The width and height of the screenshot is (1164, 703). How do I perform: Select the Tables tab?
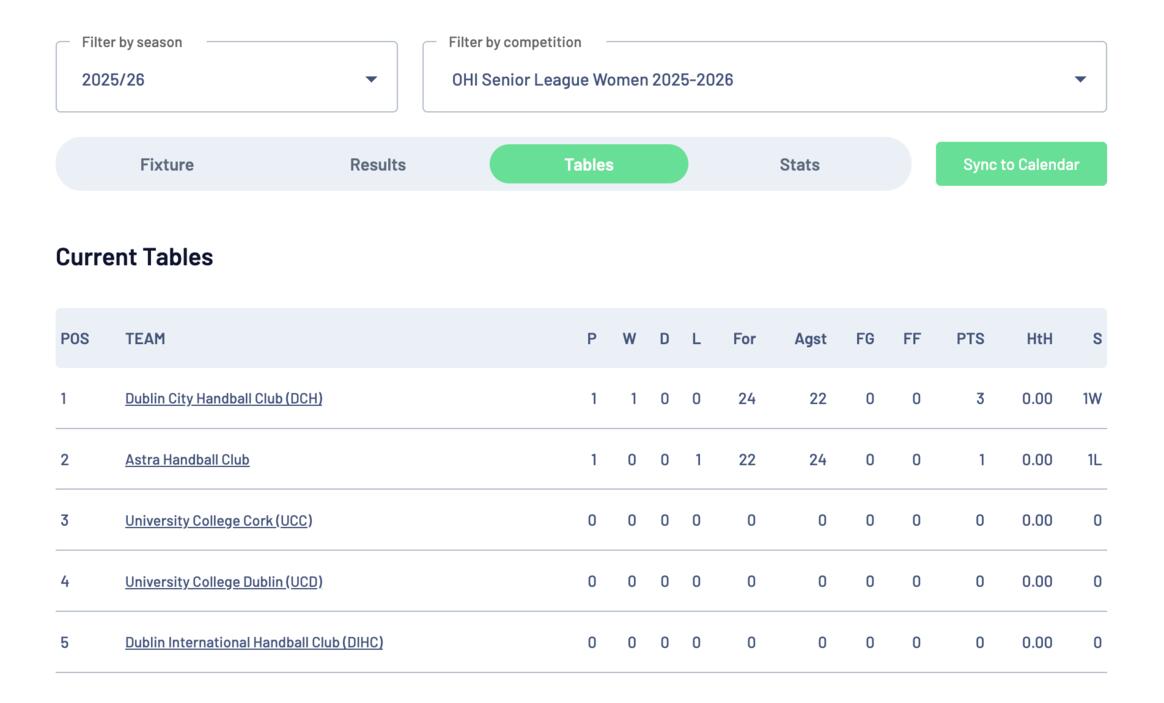pyautogui.click(x=589, y=165)
